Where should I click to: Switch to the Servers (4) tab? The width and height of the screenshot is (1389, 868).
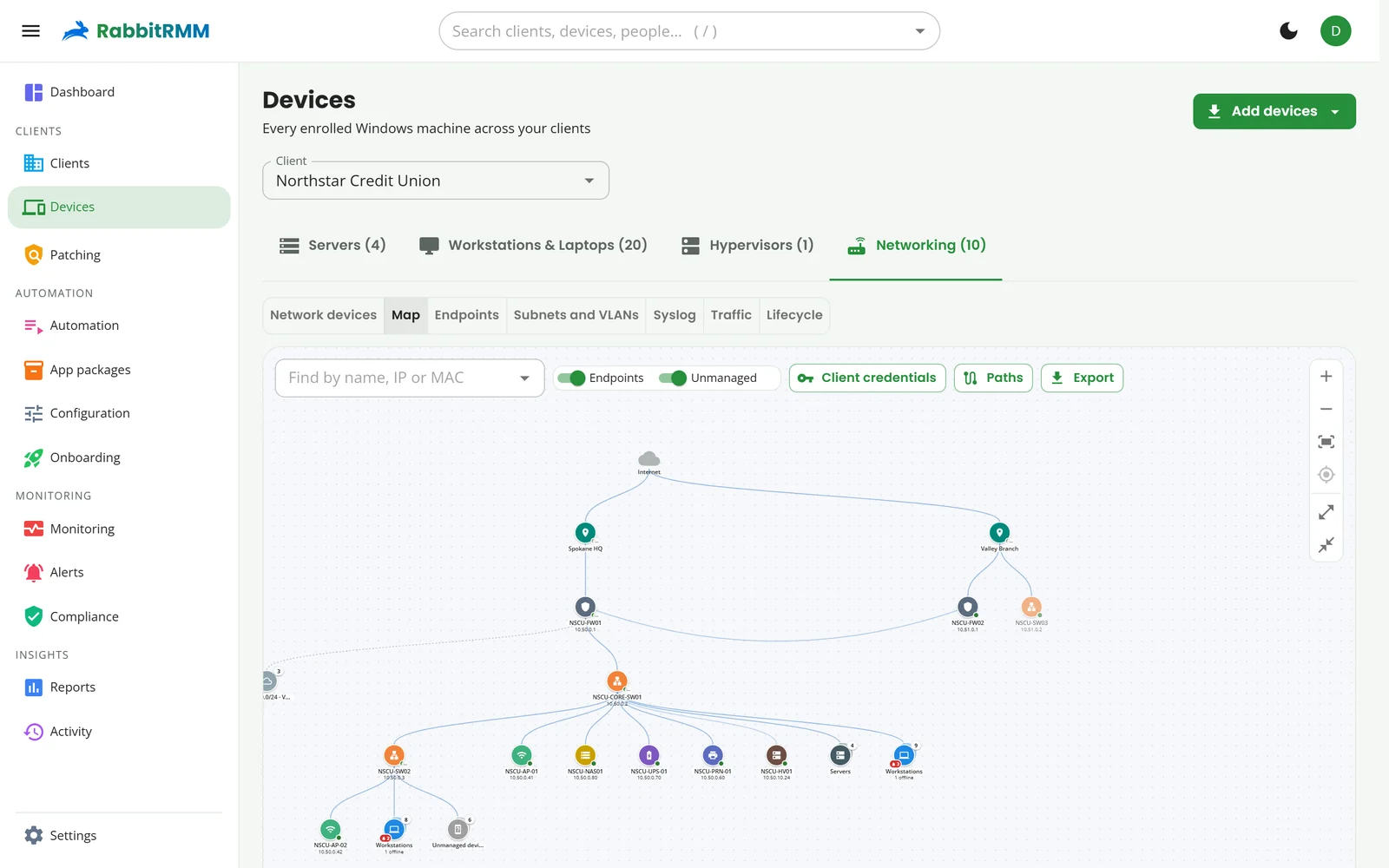click(x=332, y=246)
